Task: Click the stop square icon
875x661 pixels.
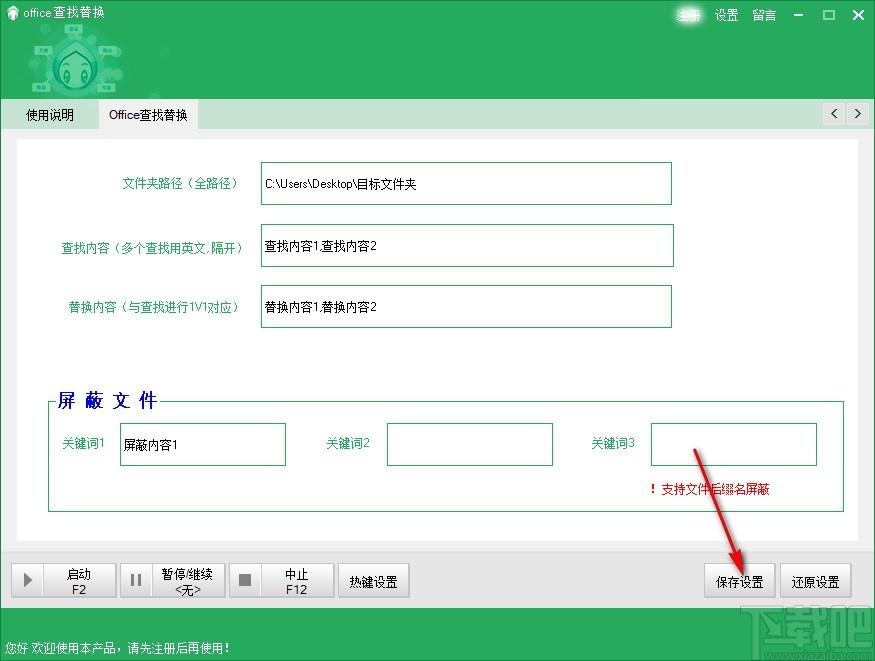Action: click(244, 581)
